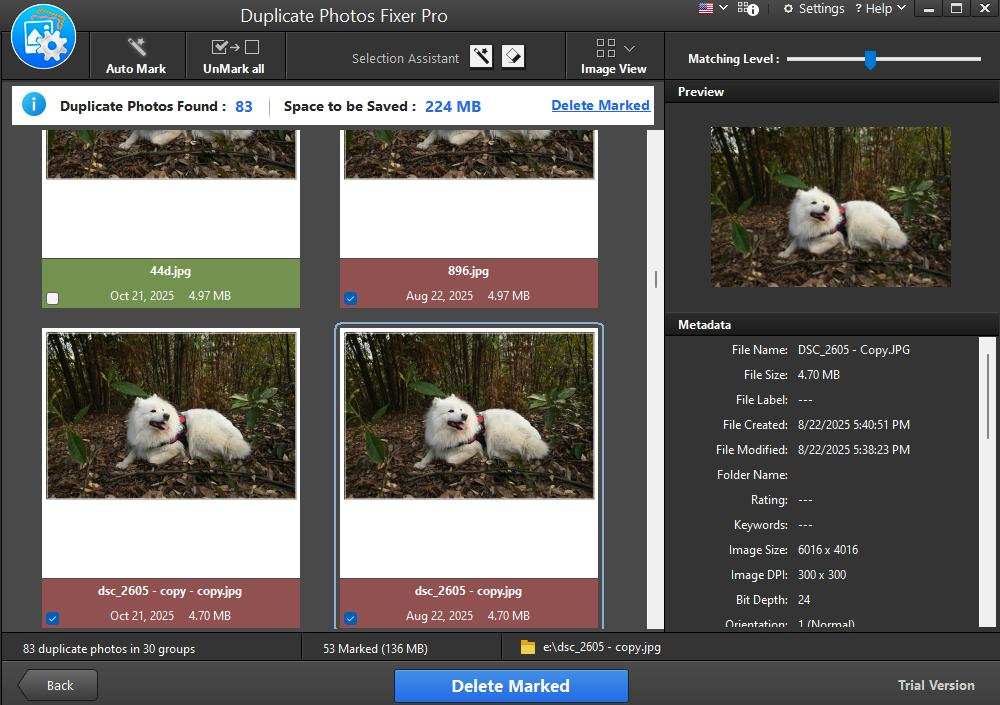Uncheck dsc_2605 - copy - copy.jpg checkbox
The width and height of the screenshot is (1000, 705).
[53, 618]
